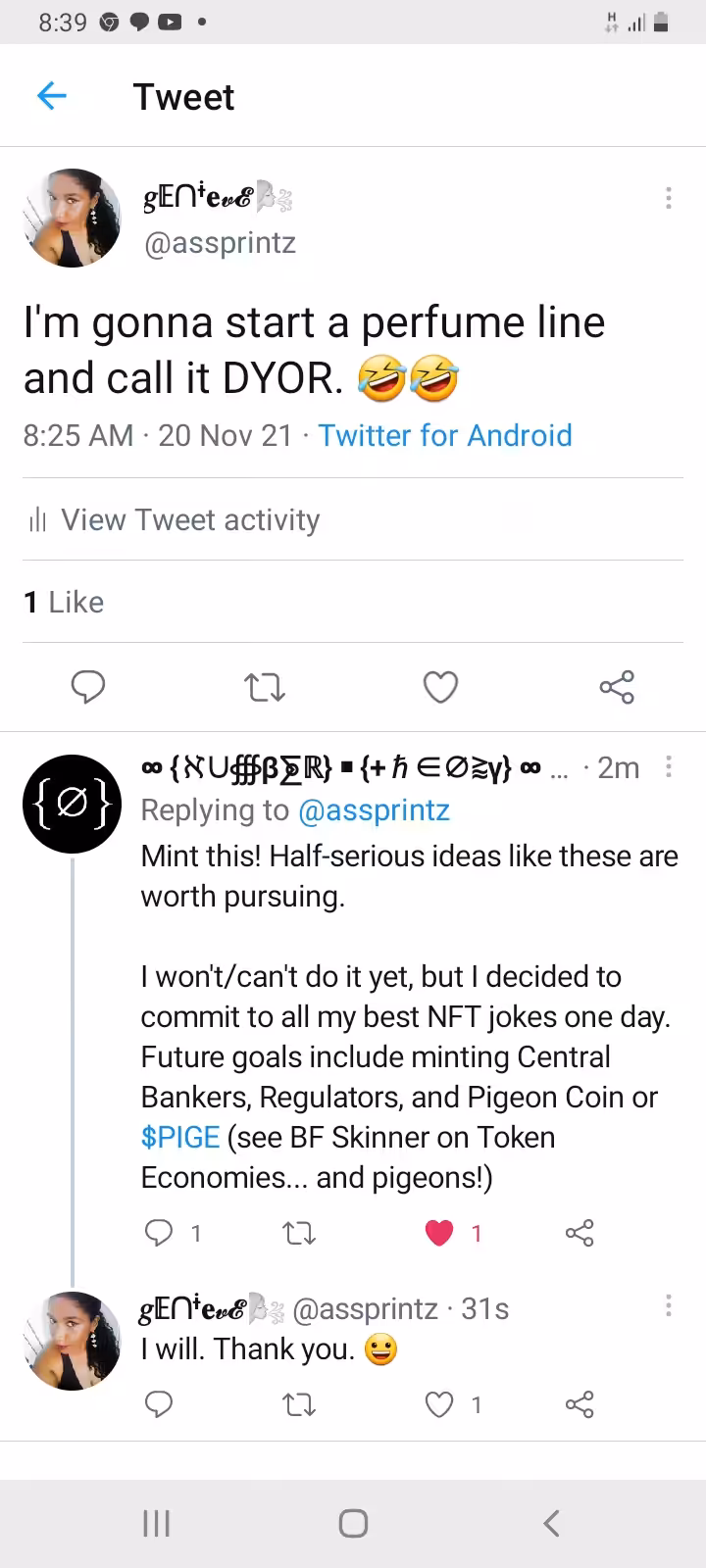Share the Pigeon Coin reply
The height and width of the screenshot is (1568, 706).
[580, 1233]
